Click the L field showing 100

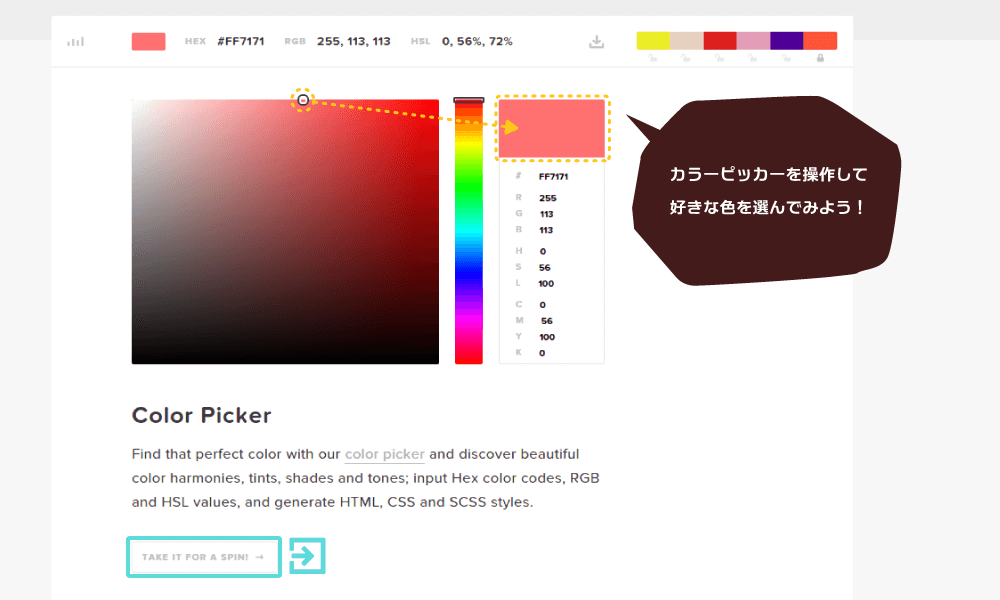[546, 284]
